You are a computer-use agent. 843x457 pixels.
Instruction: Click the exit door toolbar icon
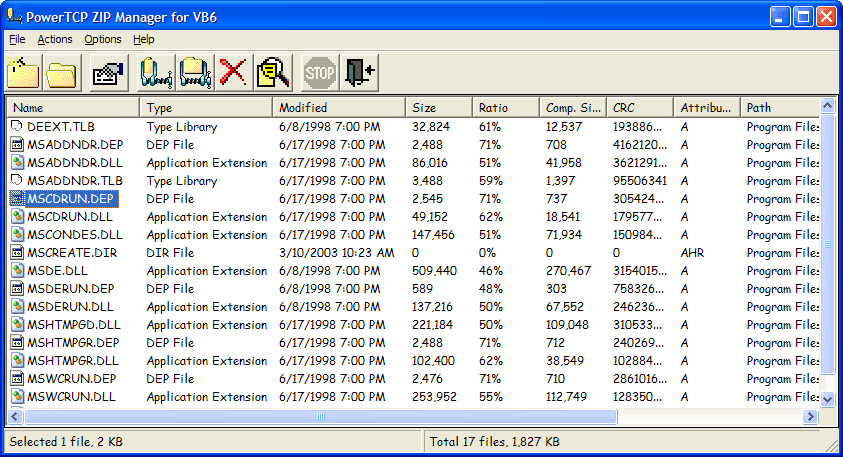coord(360,73)
